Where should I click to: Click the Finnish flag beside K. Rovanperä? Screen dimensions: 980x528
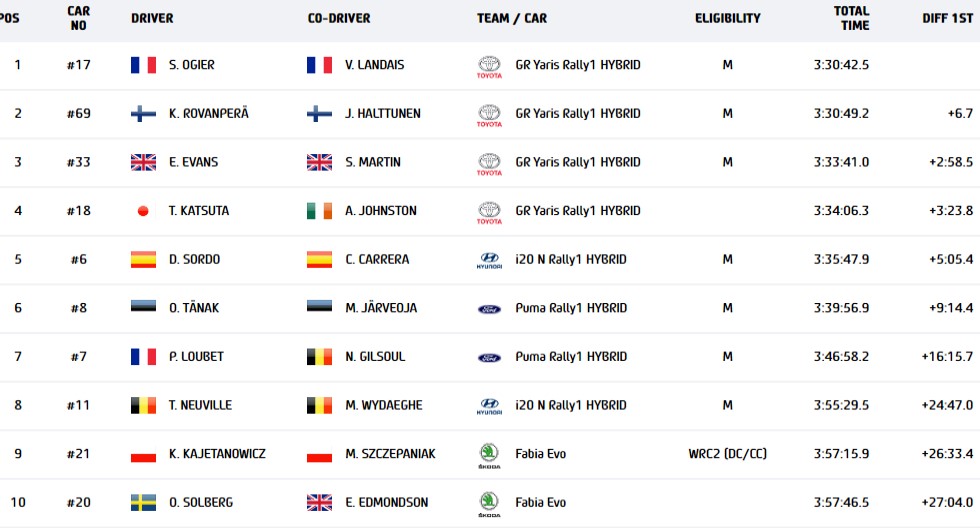[143, 114]
